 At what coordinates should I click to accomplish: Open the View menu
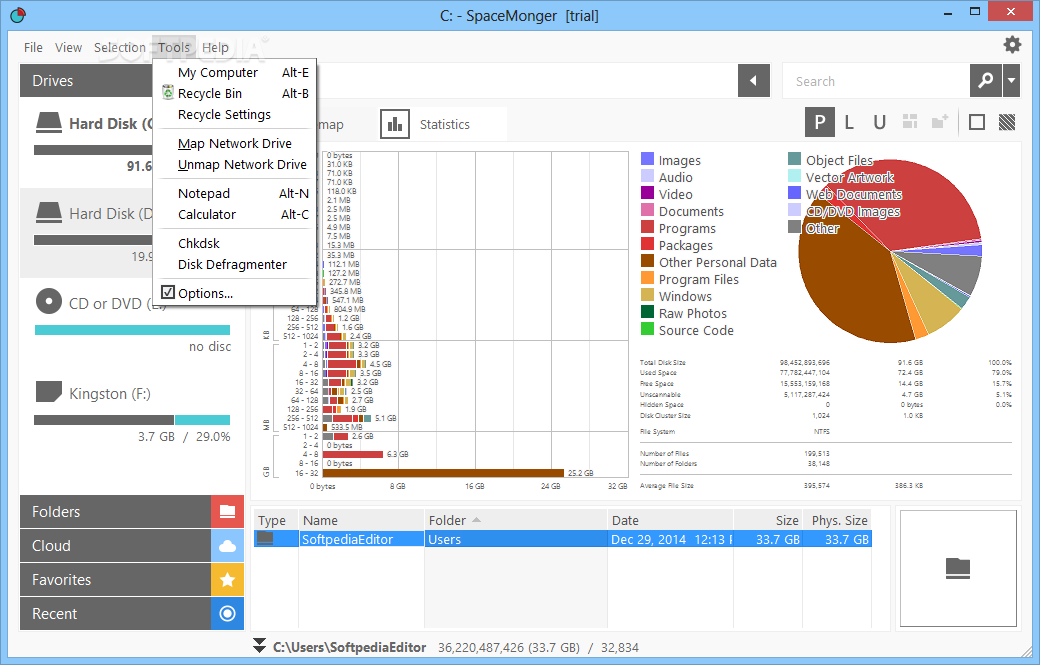[x=68, y=48]
